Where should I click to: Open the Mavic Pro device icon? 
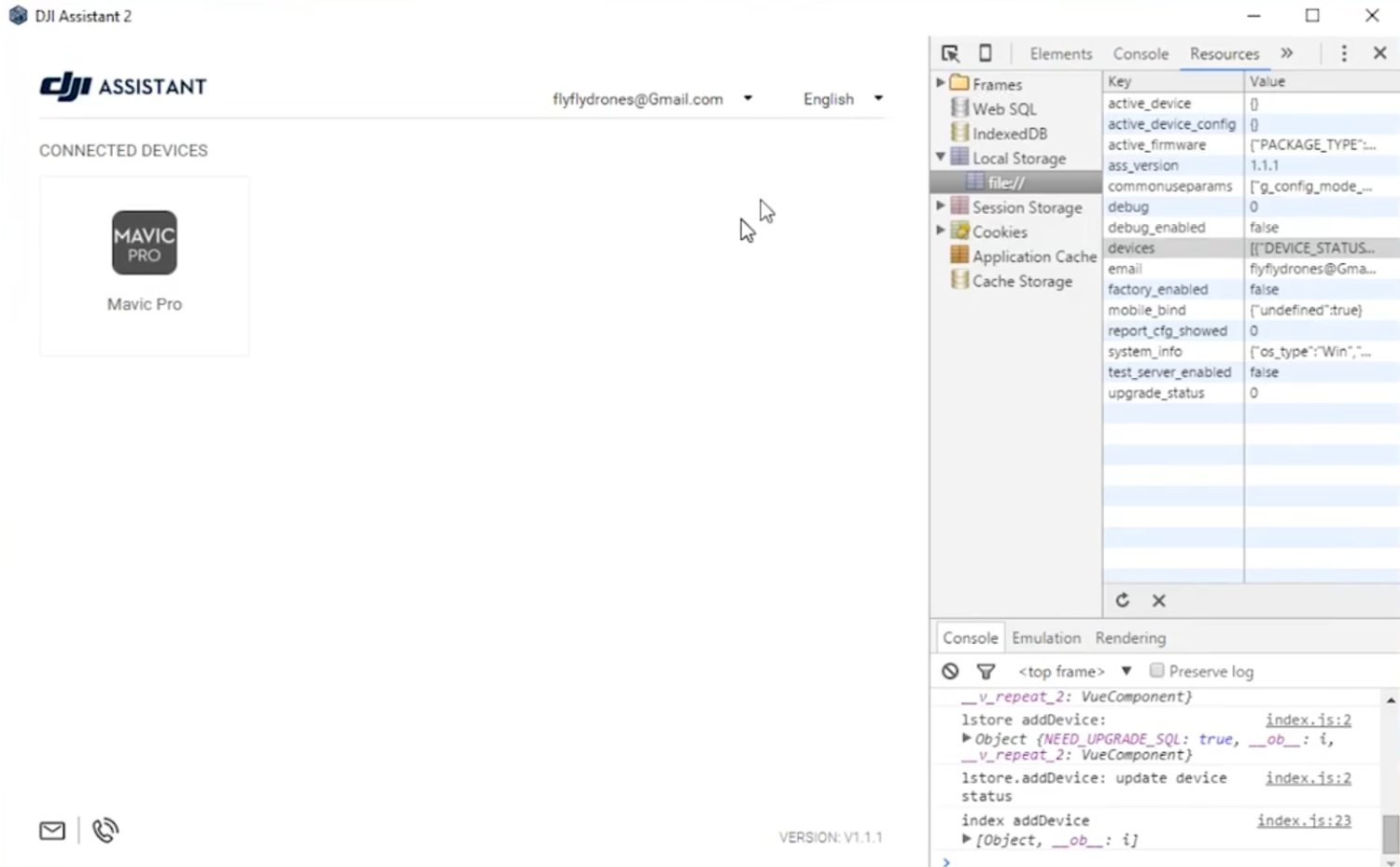(144, 243)
